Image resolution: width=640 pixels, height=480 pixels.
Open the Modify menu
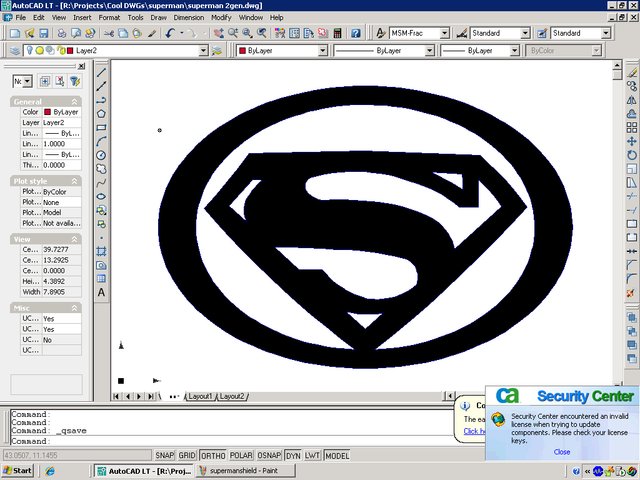point(221,18)
